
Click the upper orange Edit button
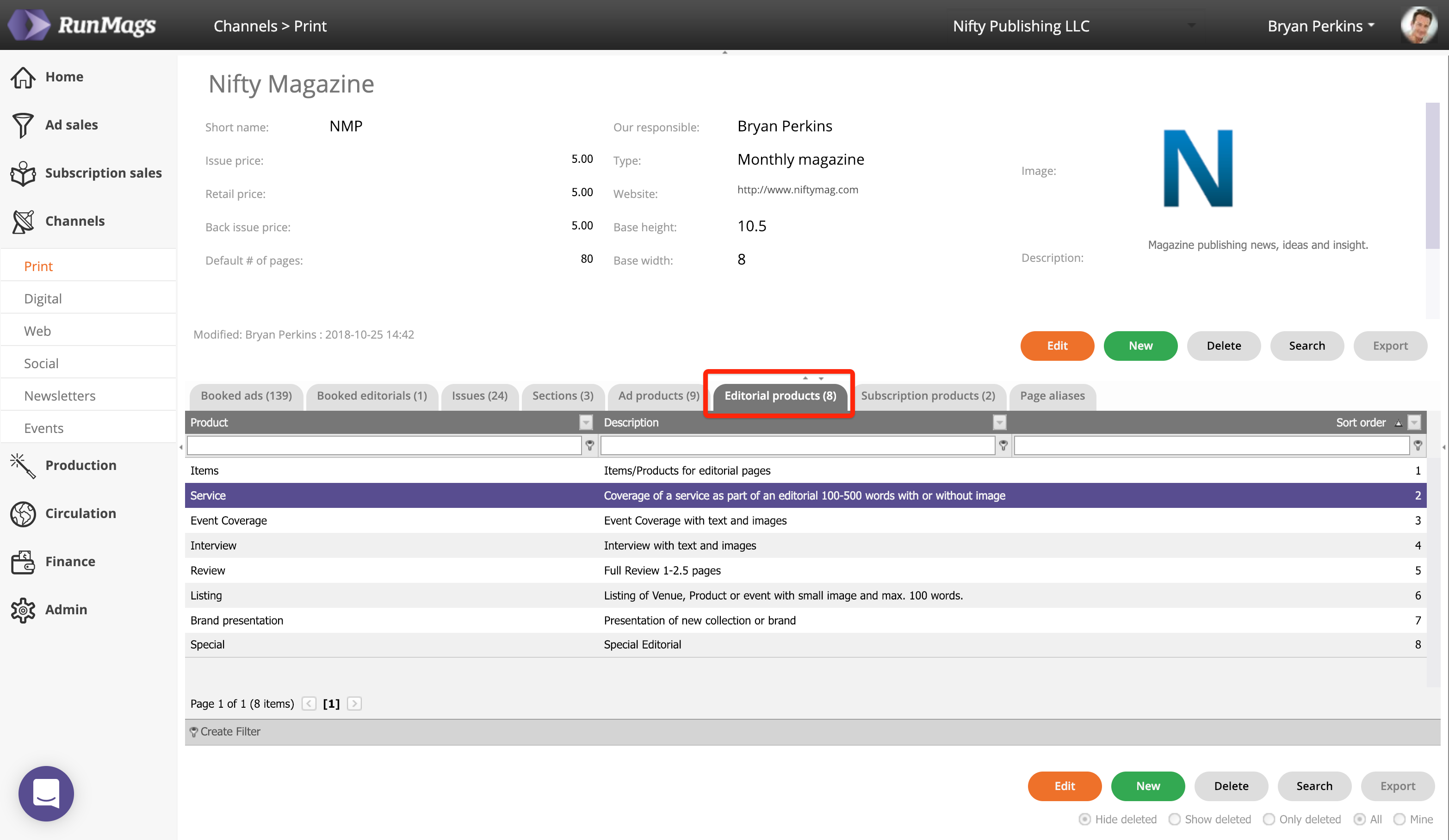pos(1057,346)
